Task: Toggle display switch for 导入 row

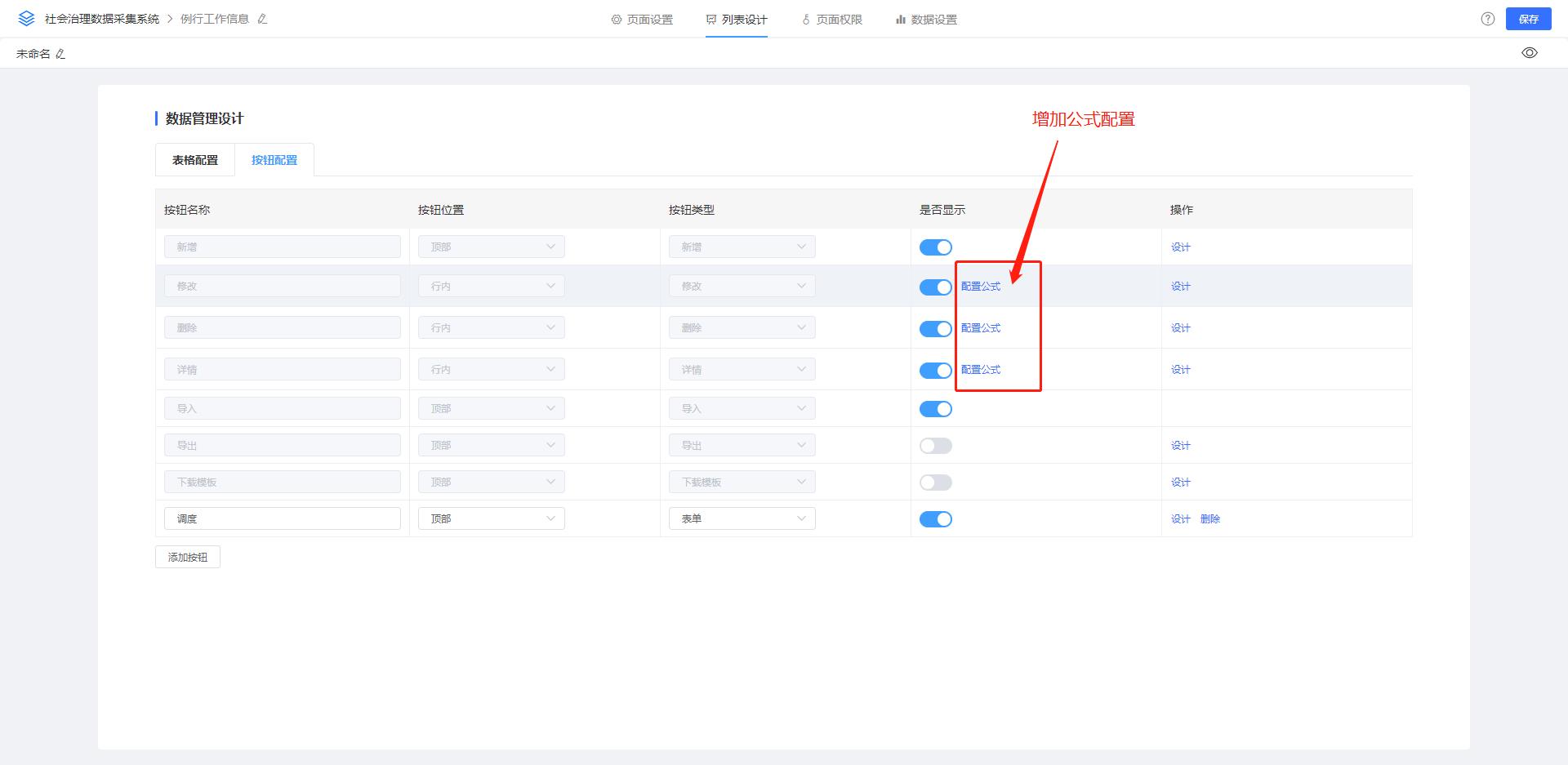Action: 936,409
